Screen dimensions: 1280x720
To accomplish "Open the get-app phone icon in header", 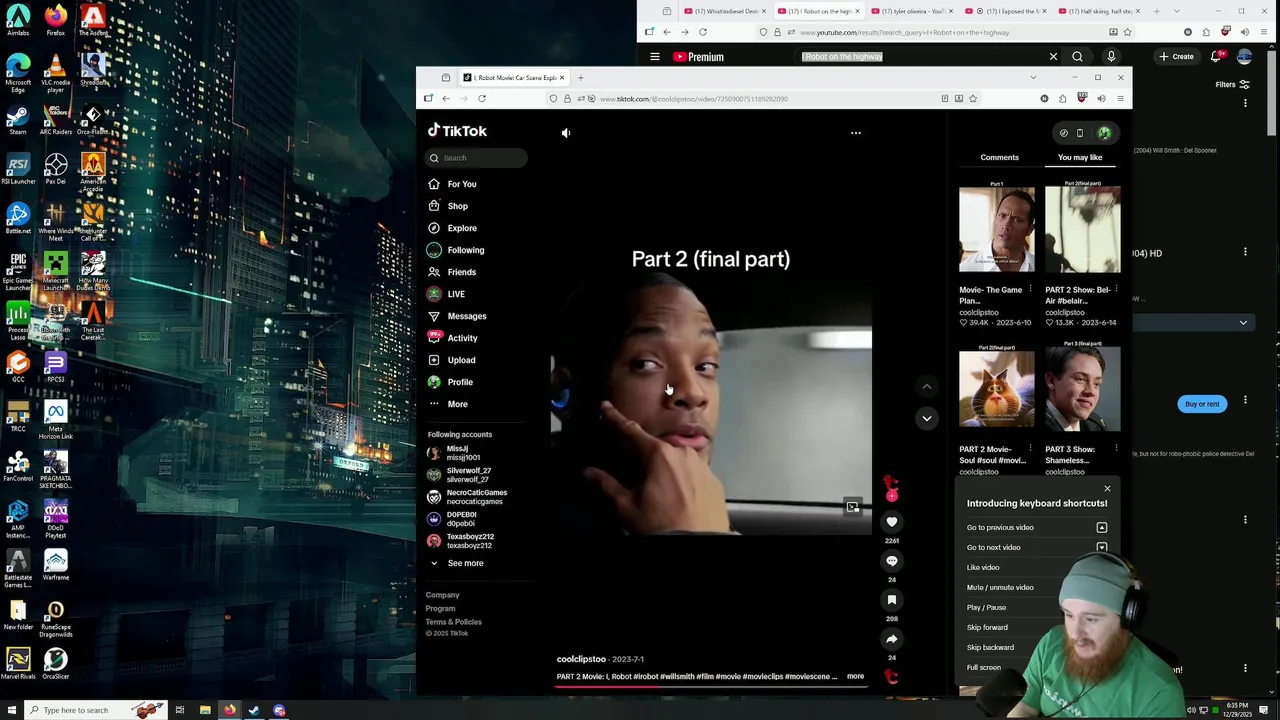I will [1079, 133].
